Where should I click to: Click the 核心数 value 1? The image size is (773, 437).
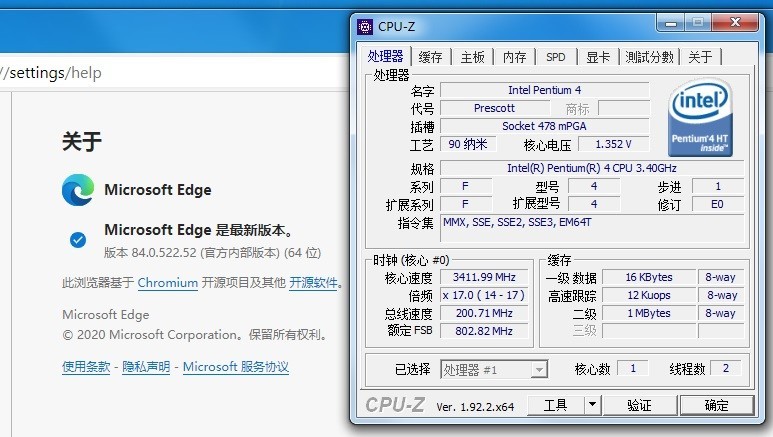pos(633,368)
